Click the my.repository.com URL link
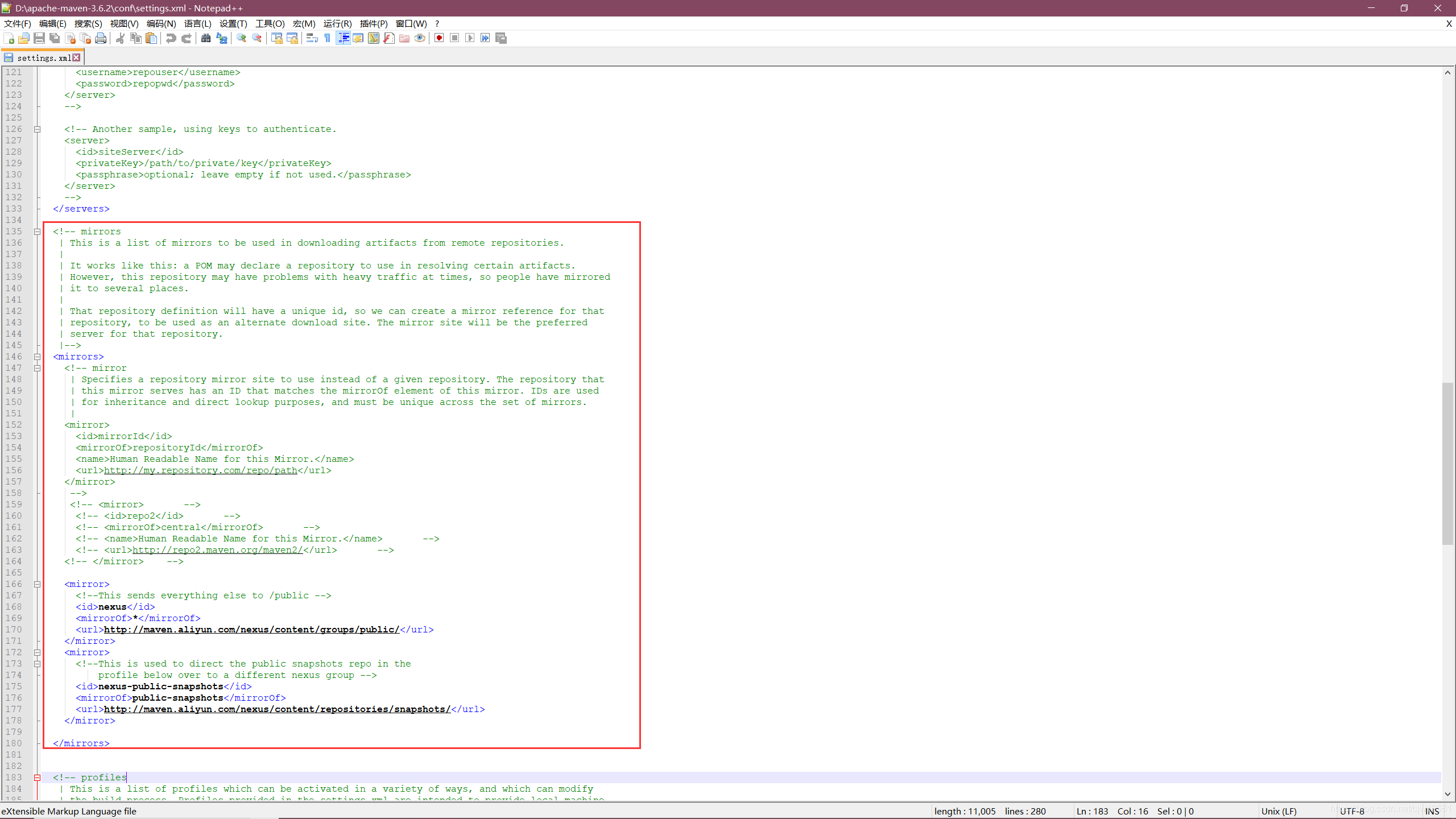The width and height of the screenshot is (1456, 819). coord(200,470)
